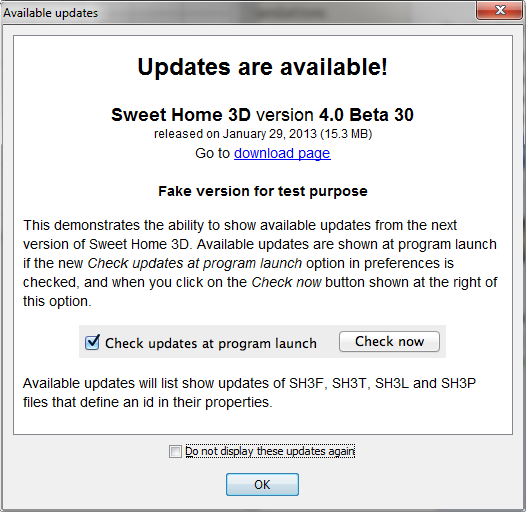Confirm the dialog with the OK button
The width and height of the screenshot is (526, 512).
[x=262, y=484]
